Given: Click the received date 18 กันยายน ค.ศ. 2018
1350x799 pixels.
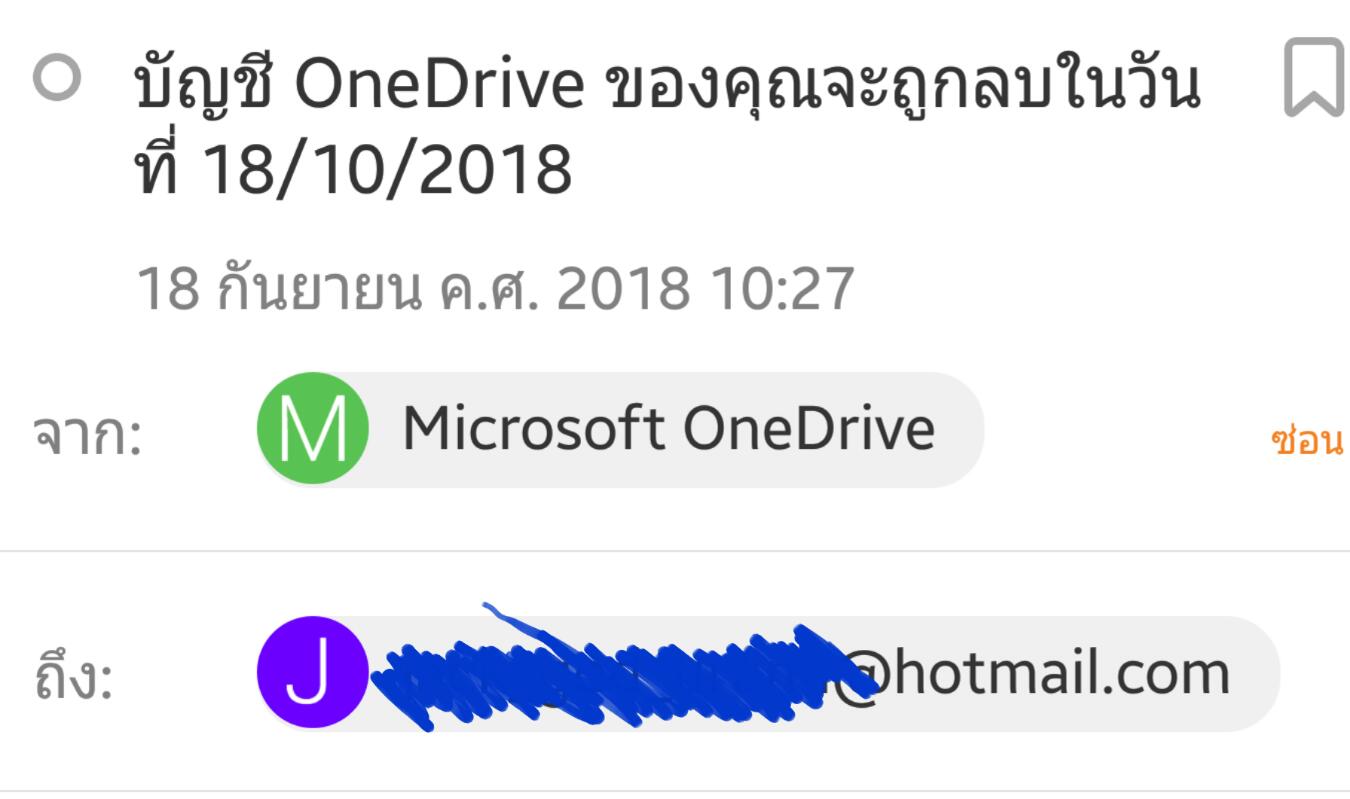Looking at the screenshot, I should (413, 288).
